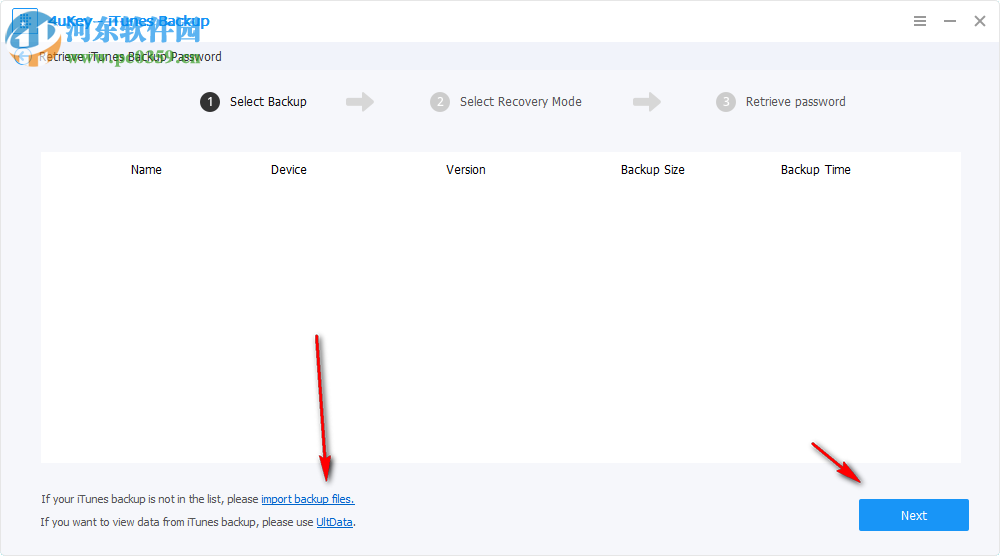Sort by the Backup Time column header
The image size is (1000, 556).
816,170
